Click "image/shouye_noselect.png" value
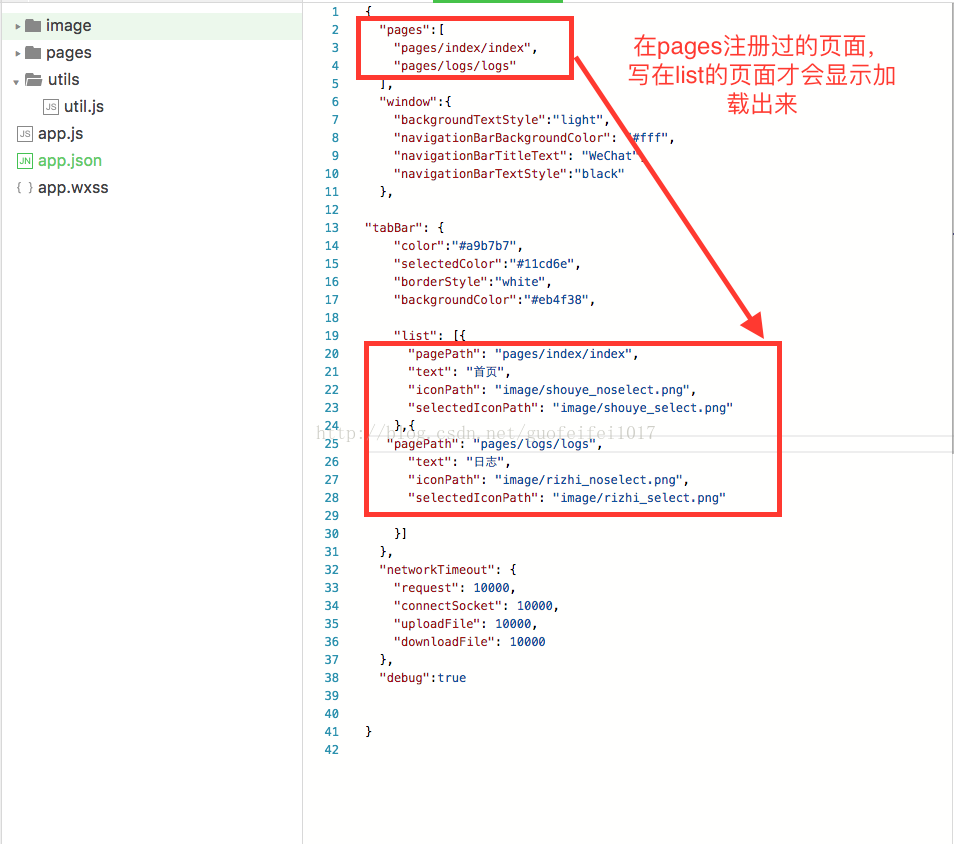Image resolution: width=954 pixels, height=844 pixels. pos(592,389)
